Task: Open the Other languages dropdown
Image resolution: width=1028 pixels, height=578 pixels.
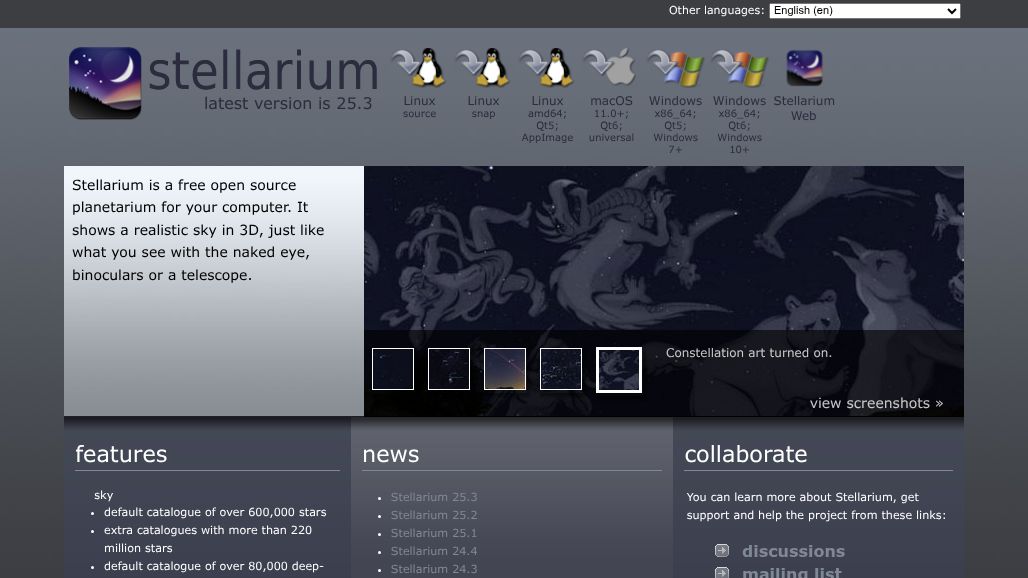Action: 864,10
